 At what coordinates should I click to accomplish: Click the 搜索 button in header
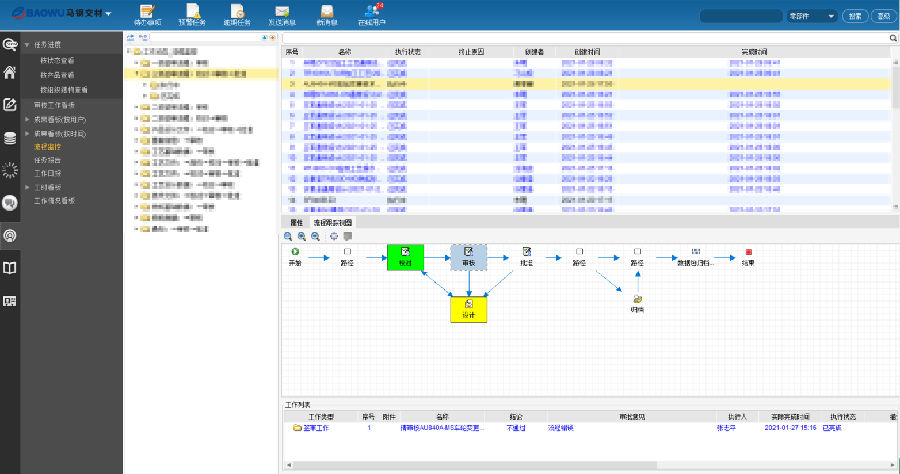click(x=855, y=16)
